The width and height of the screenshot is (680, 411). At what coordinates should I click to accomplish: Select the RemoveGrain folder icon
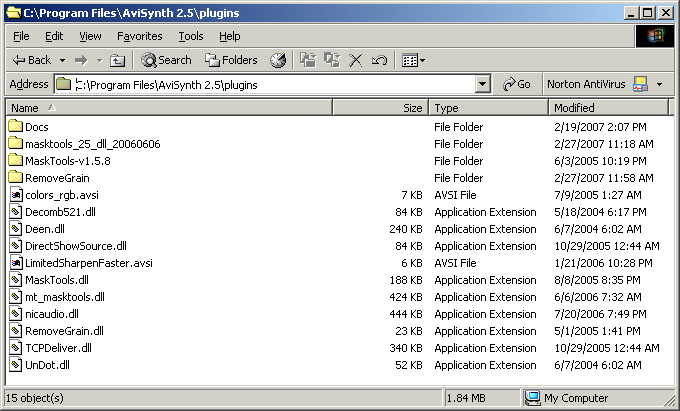click(x=16, y=177)
